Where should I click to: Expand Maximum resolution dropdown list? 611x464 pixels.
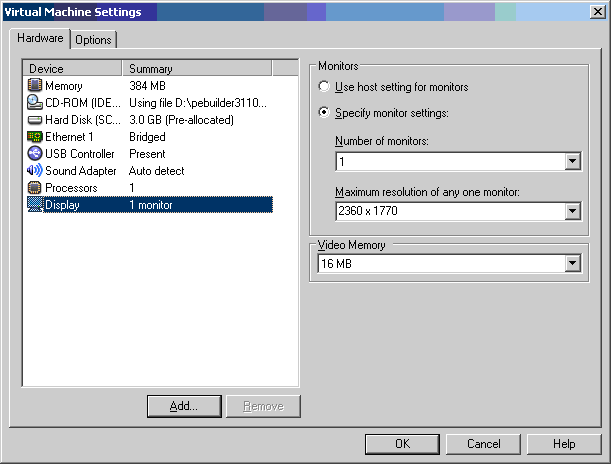(572, 211)
